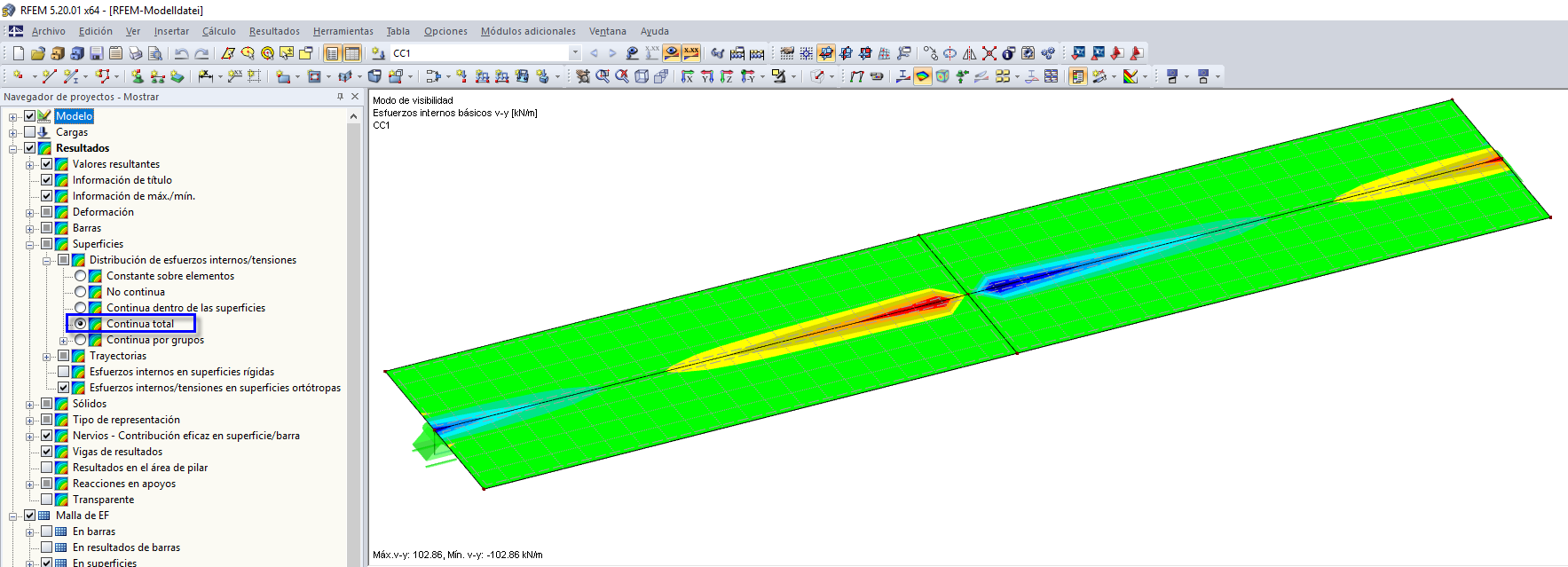Select Vigas de resultados tree item
The image size is (1568, 567).
[117, 452]
